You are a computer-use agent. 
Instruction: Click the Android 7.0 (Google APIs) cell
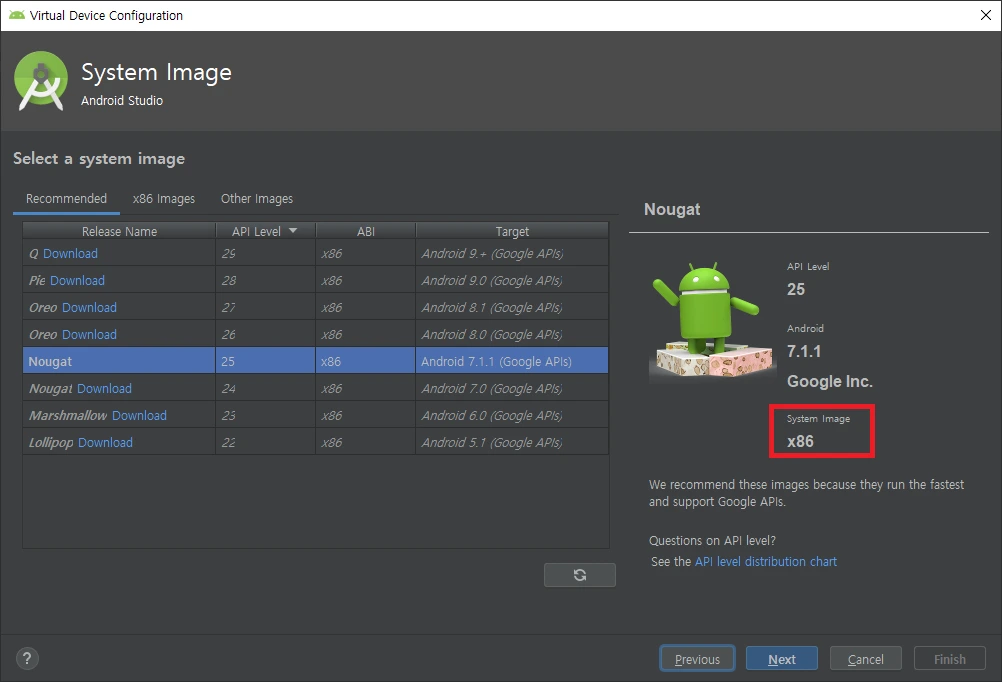pos(512,389)
